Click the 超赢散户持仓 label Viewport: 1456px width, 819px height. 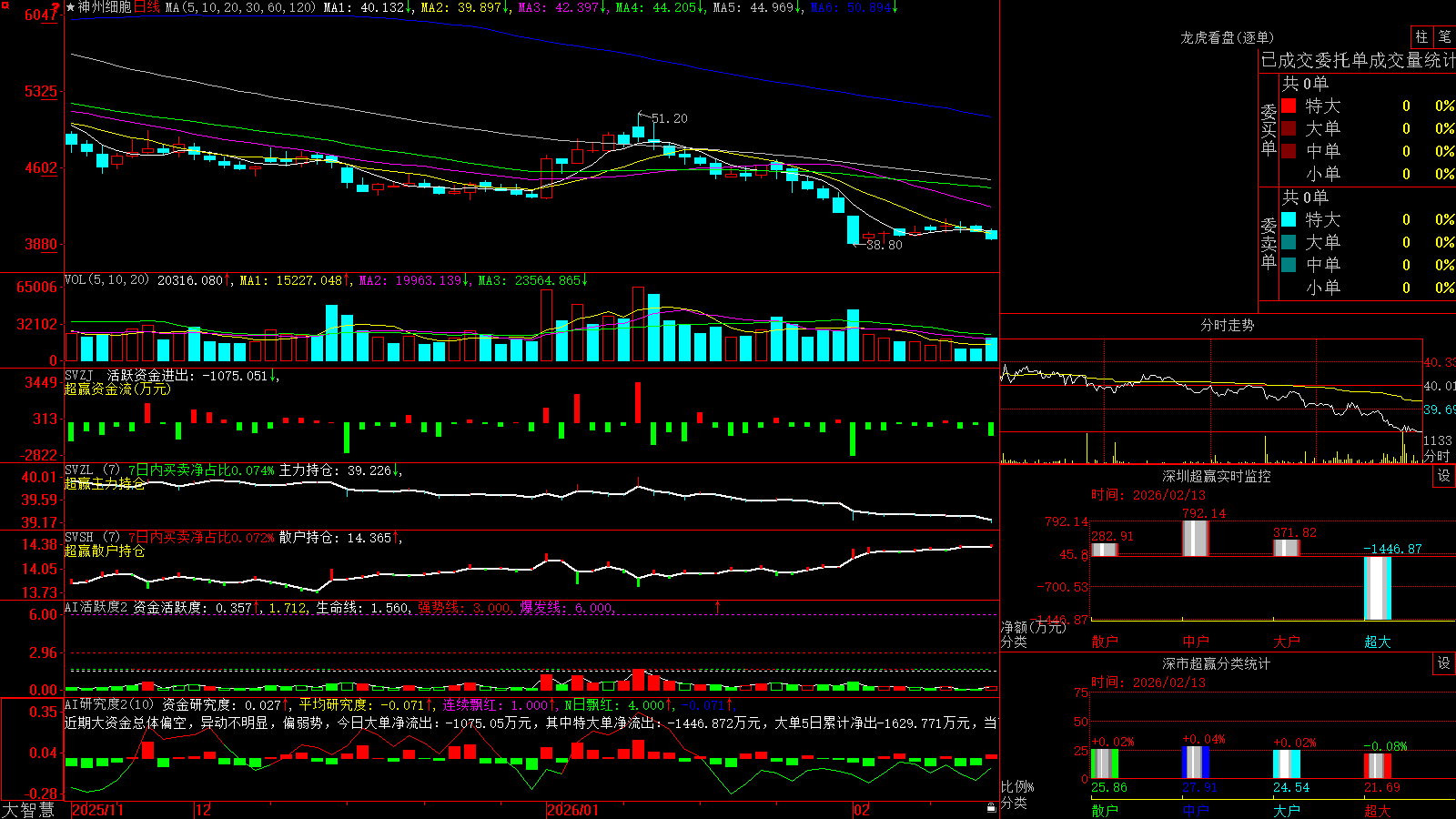pos(105,551)
